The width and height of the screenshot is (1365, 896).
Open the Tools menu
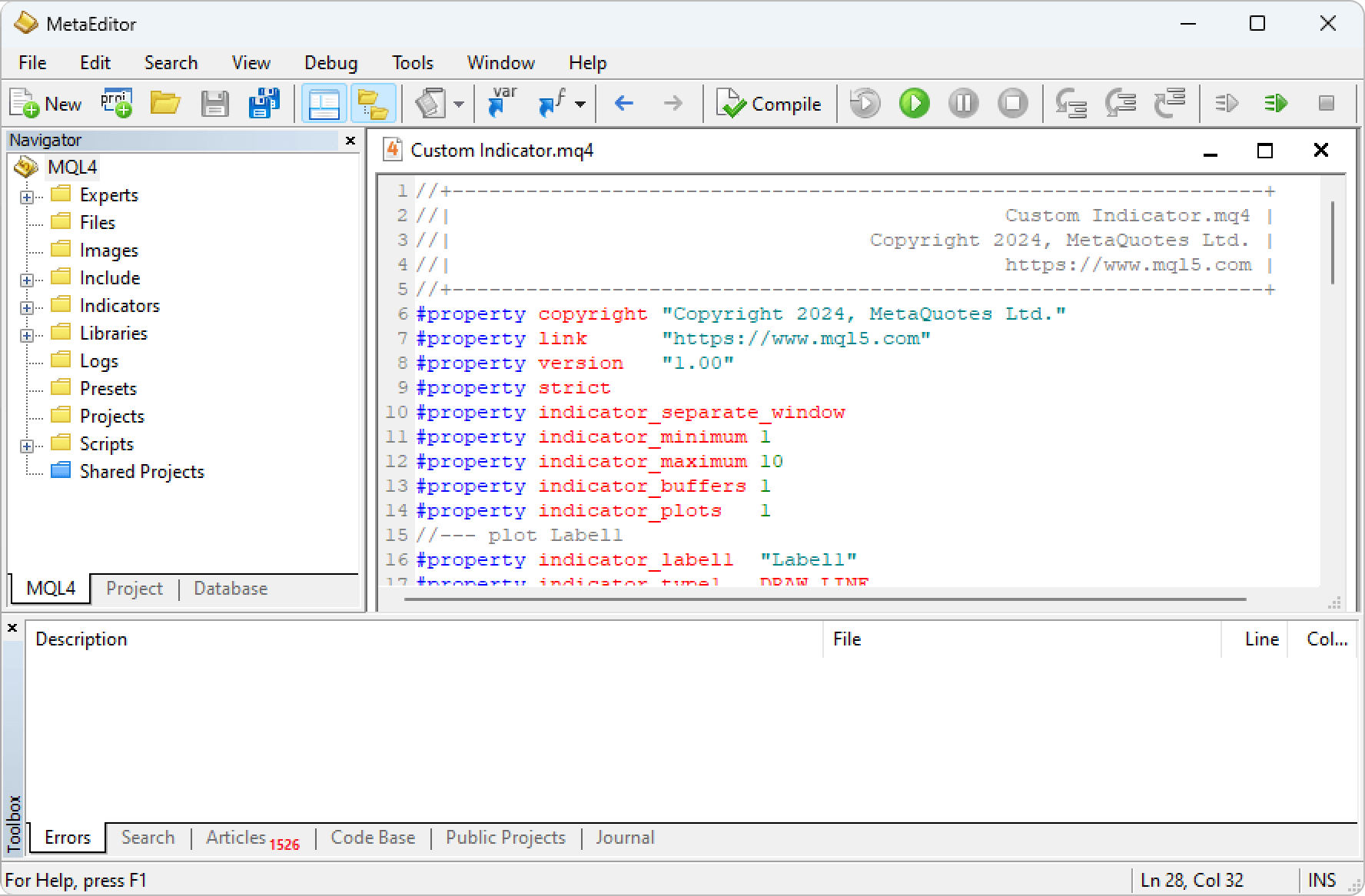[x=413, y=63]
